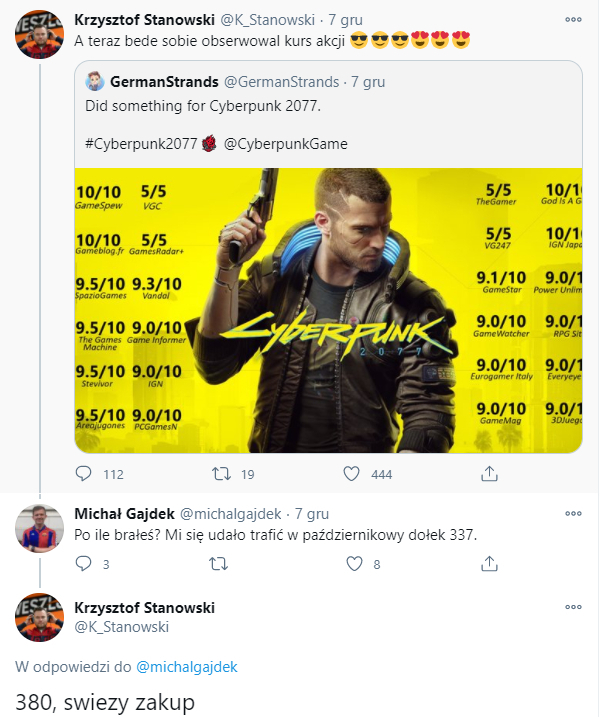Open more options on top tweet

(573, 19)
